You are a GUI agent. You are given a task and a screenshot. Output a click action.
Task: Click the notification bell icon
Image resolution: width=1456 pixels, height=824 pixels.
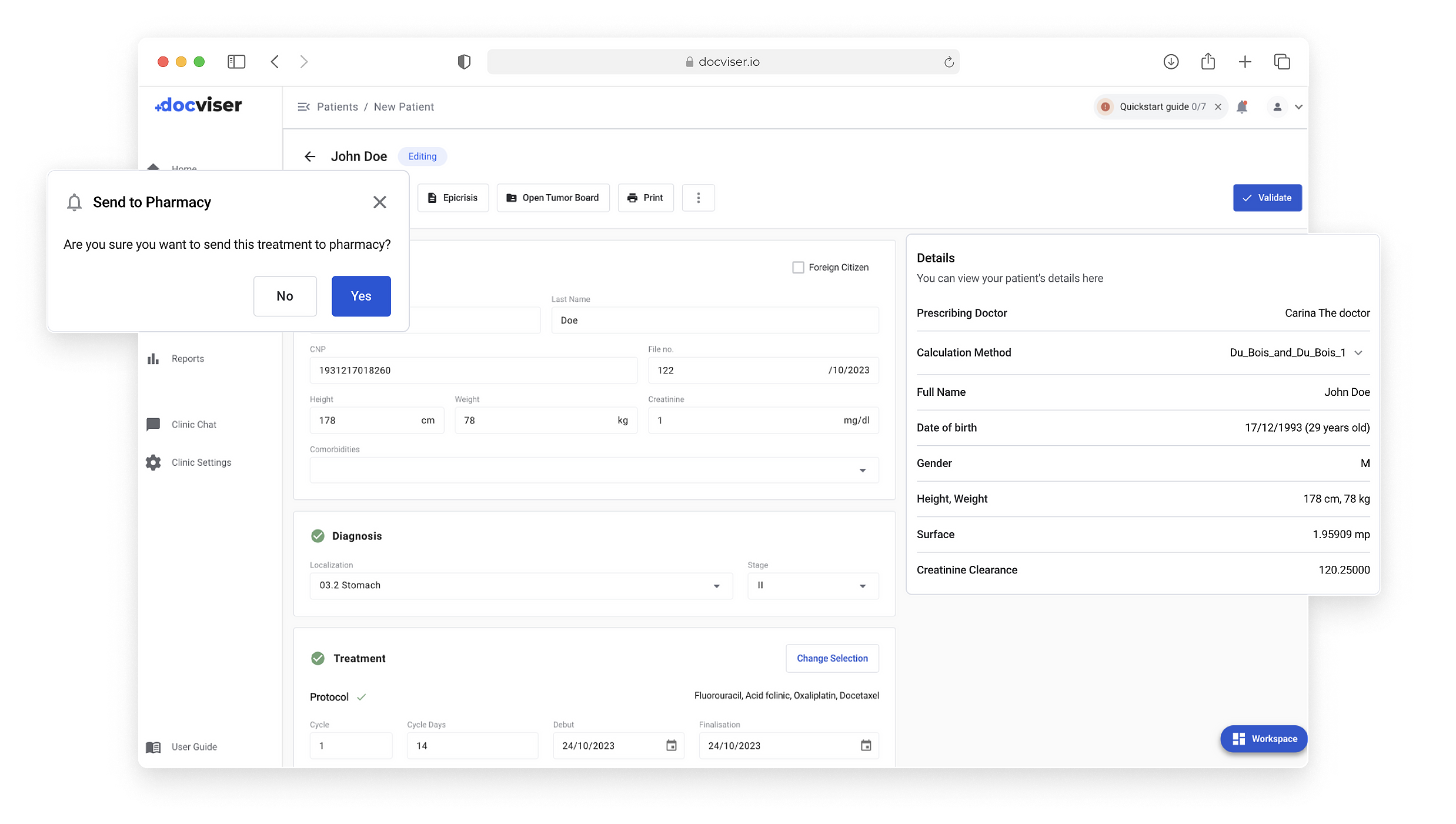[1242, 107]
